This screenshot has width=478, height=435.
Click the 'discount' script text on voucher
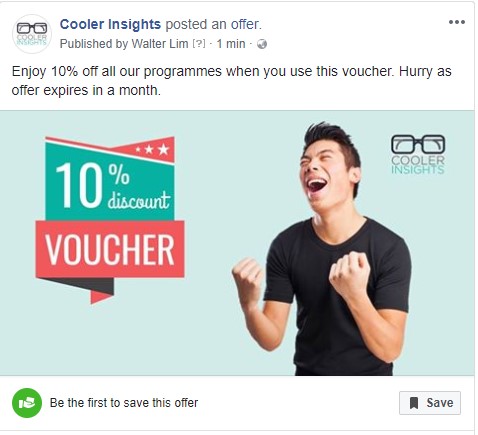pos(139,200)
